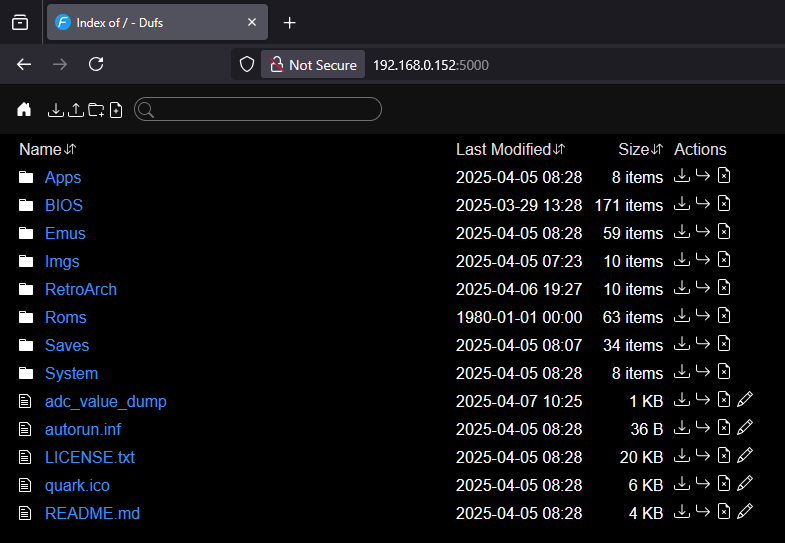Open a new browser tab
Image resolution: width=785 pixels, height=543 pixels.
click(290, 22)
